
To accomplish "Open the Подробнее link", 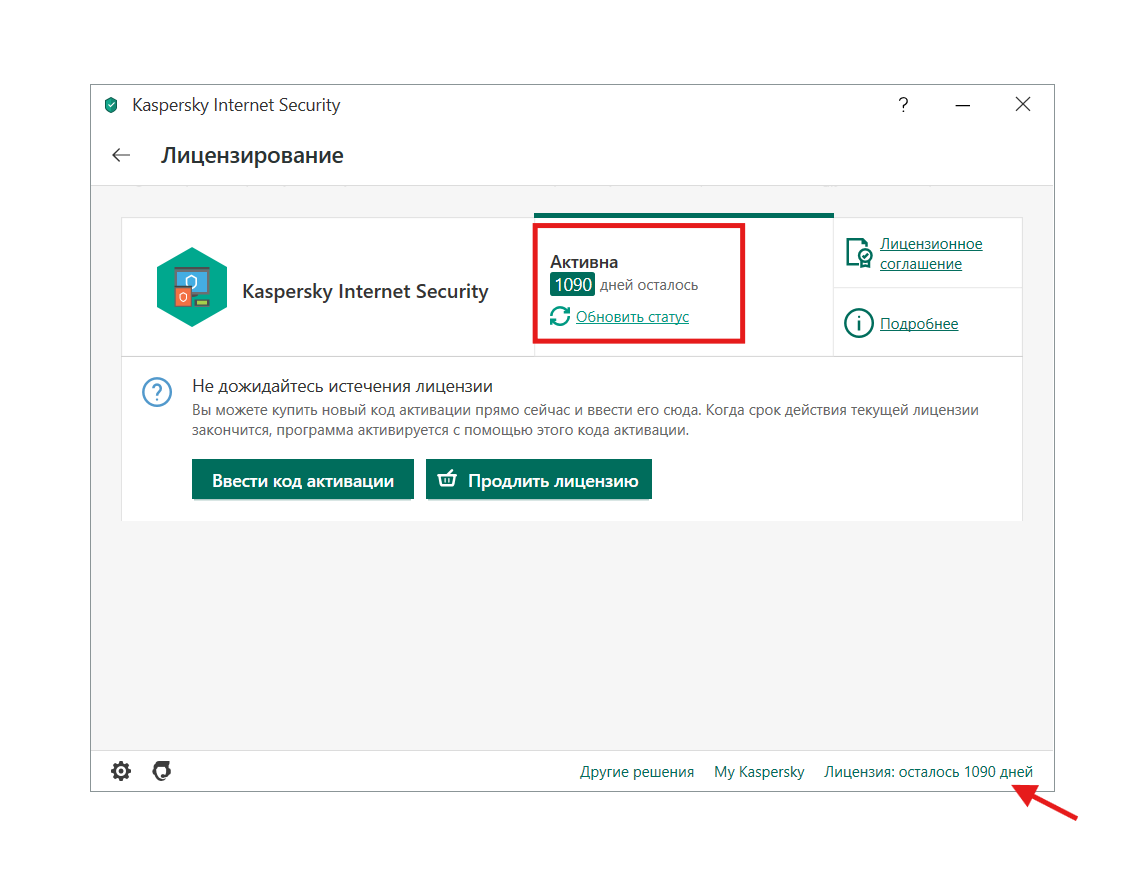I will pos(918,324).
